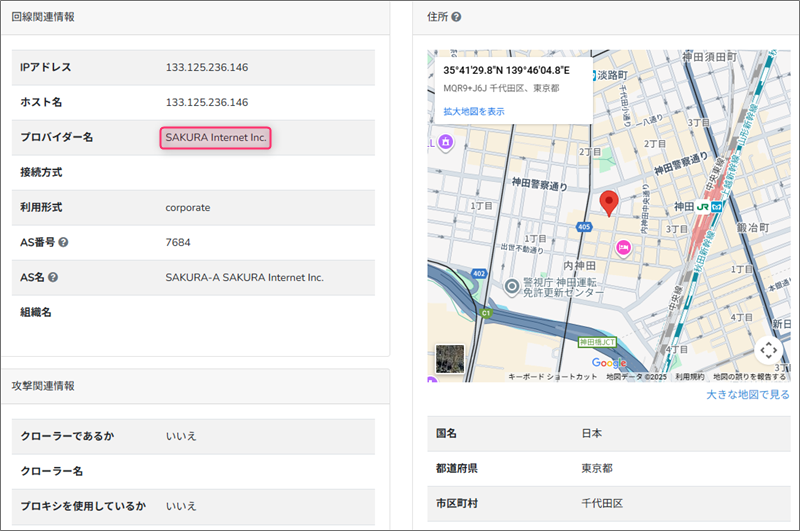Open the map camera pan controls
Image resolution: width=800 pixels, height=531 pixels.
[768, 349]
